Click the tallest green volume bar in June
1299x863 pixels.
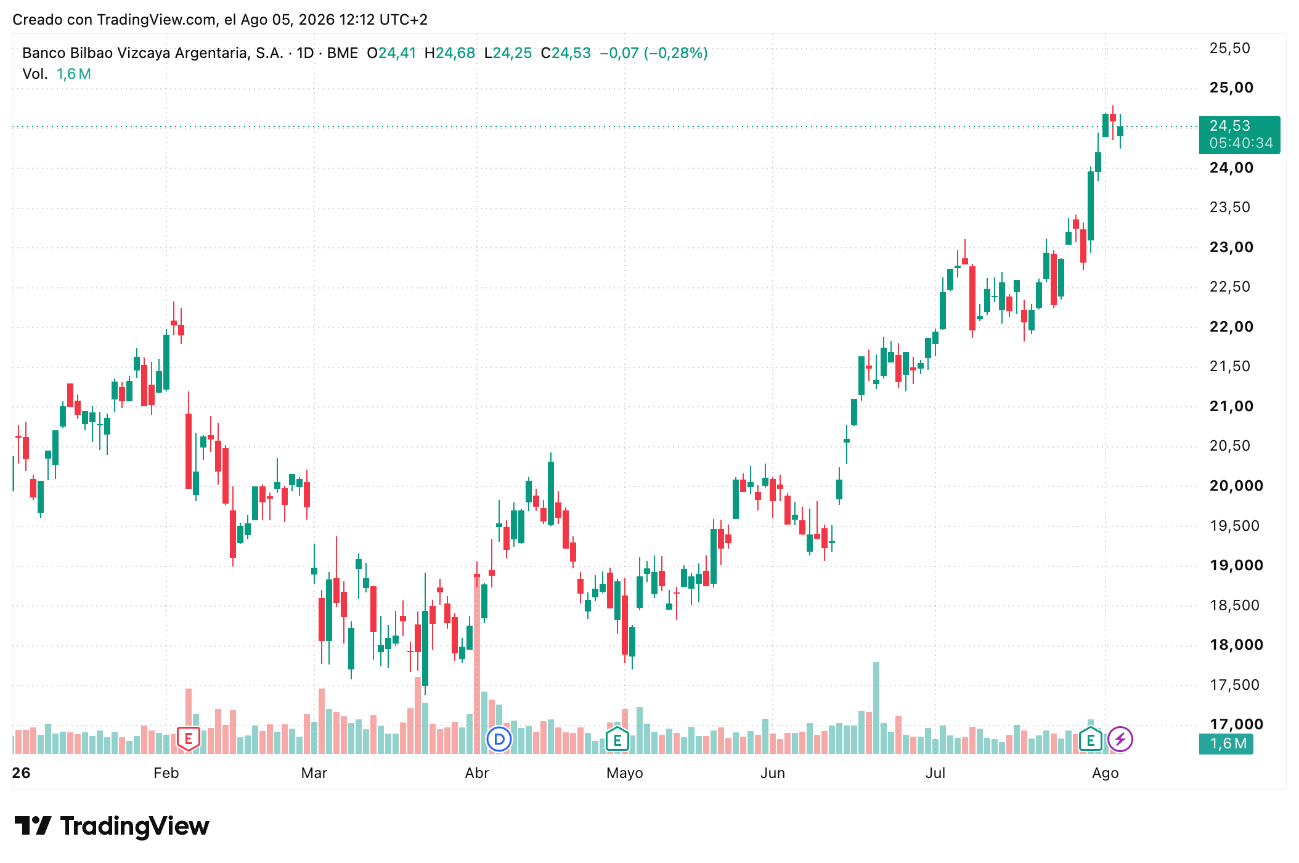[876, 708]
